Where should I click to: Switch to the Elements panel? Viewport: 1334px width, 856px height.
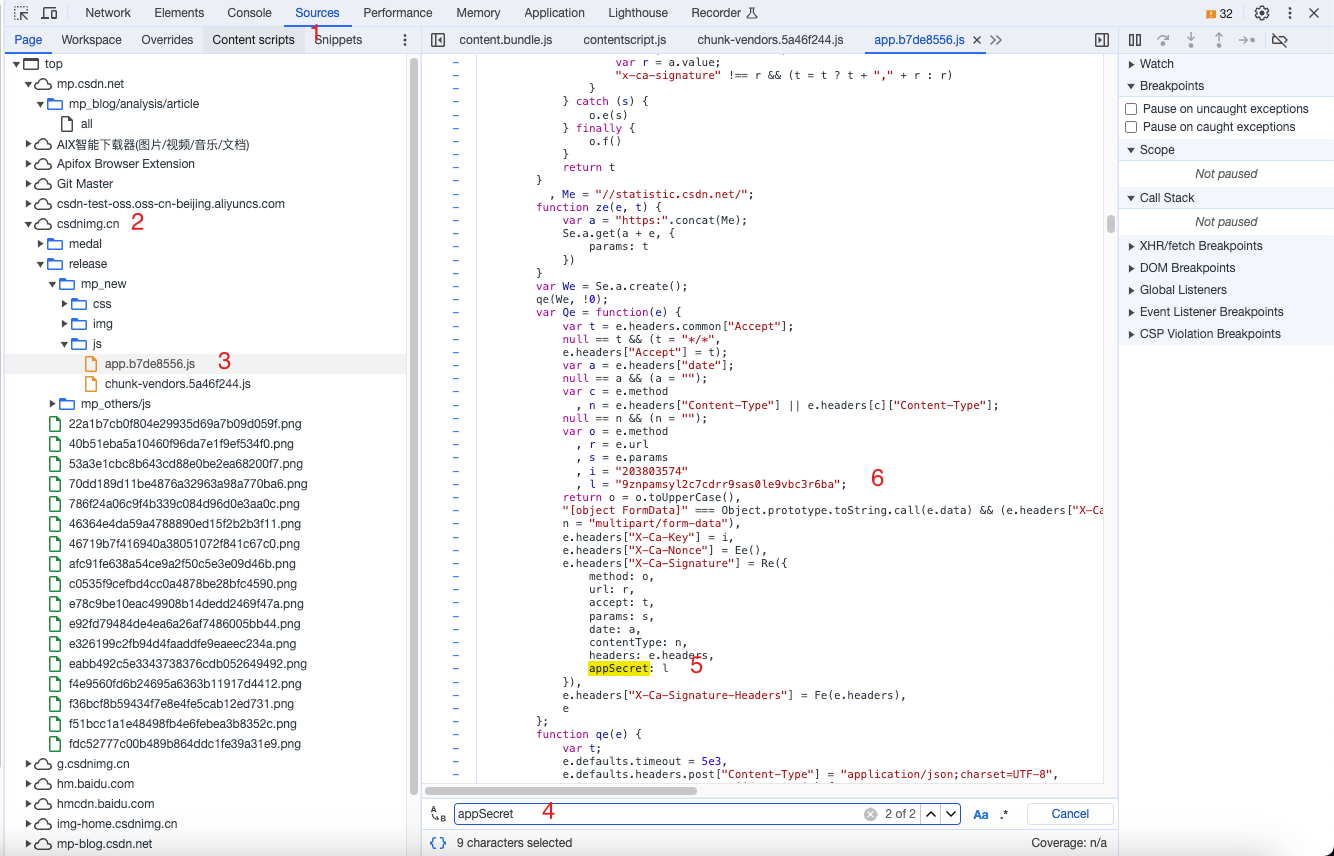coord(180,13)
